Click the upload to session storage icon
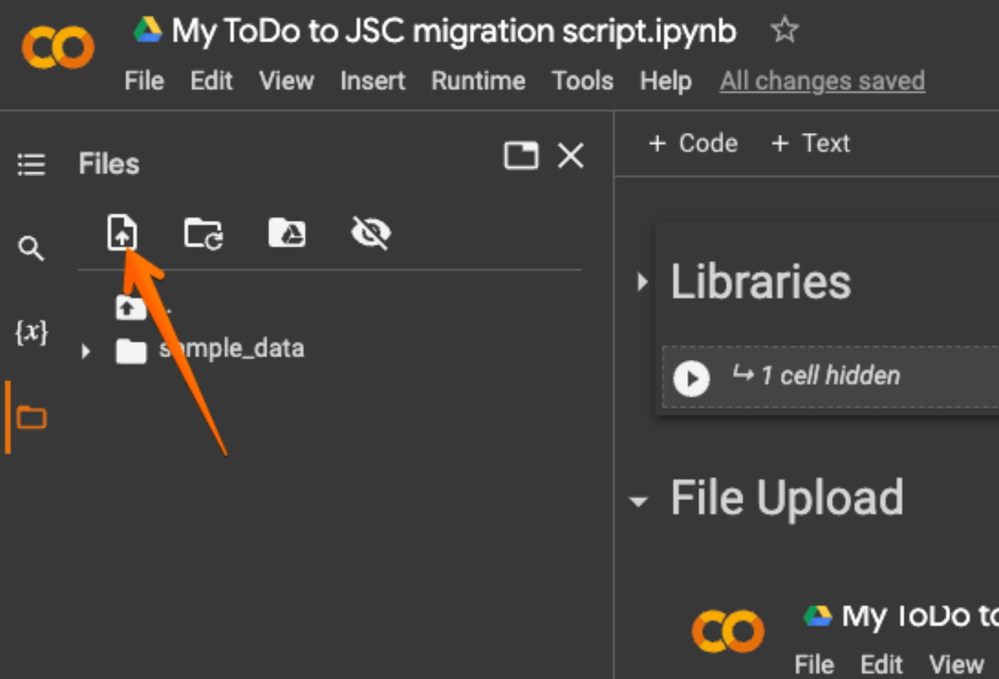Viewport: 999px width, 679px height. 122,232
